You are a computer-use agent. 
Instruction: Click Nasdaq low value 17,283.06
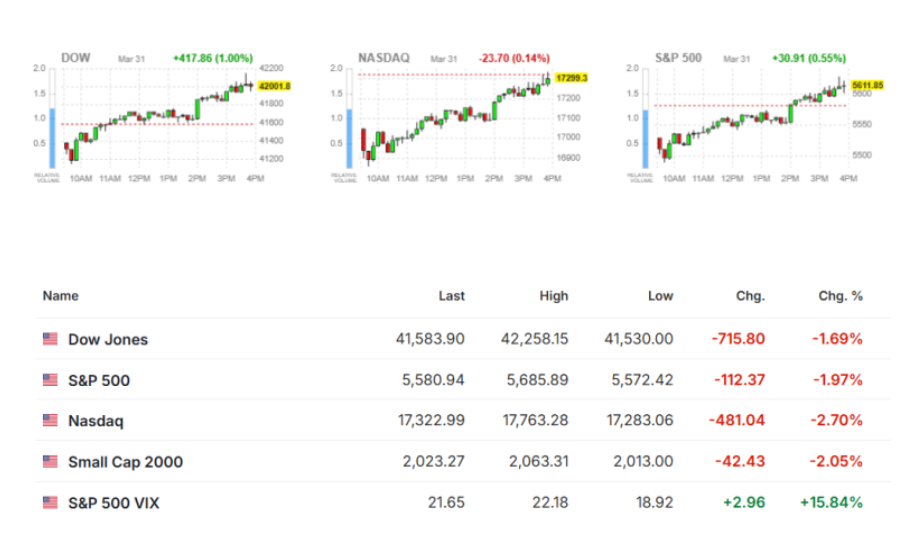pos(640,420)
